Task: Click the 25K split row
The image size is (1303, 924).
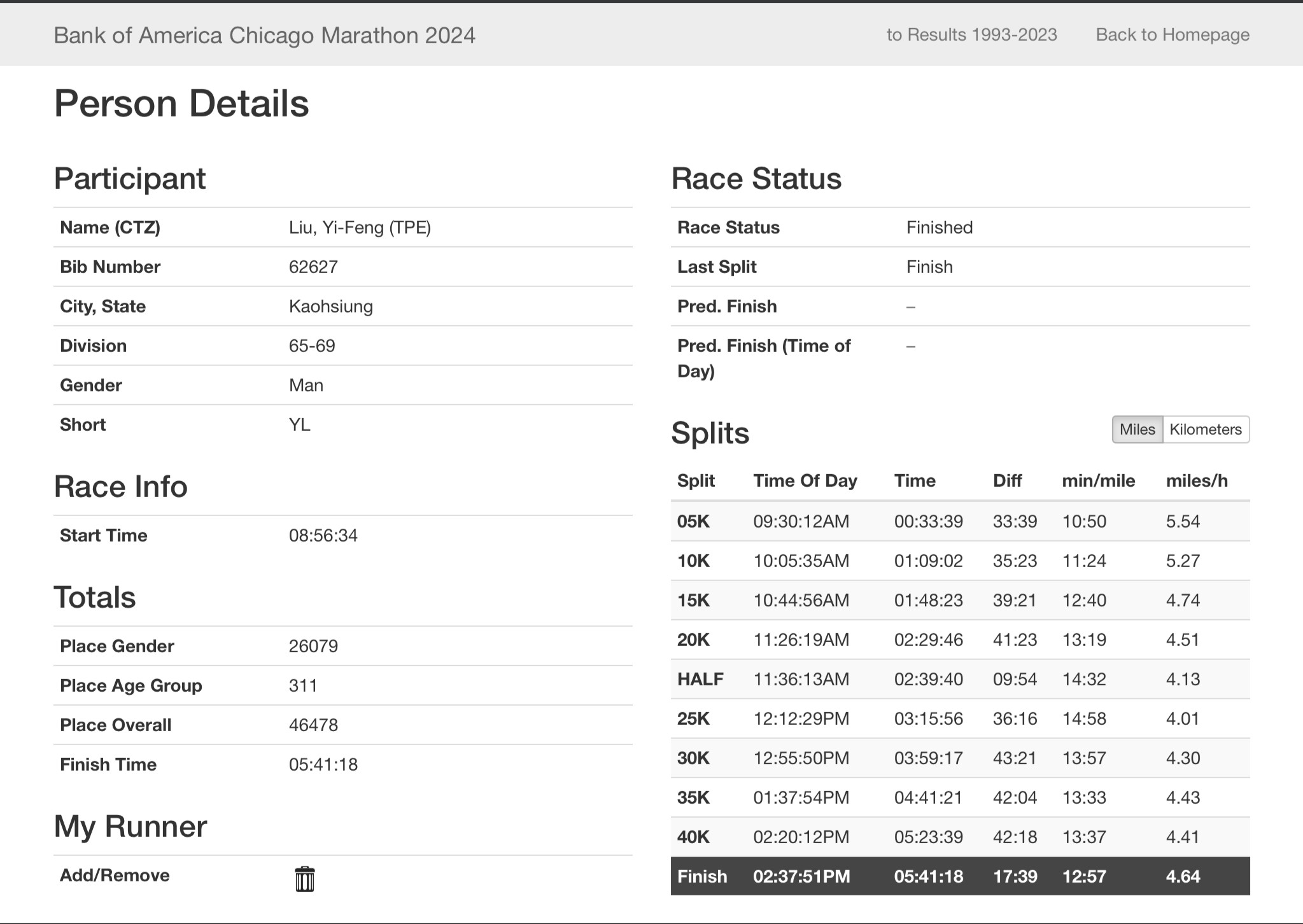Action: point(959,718)
